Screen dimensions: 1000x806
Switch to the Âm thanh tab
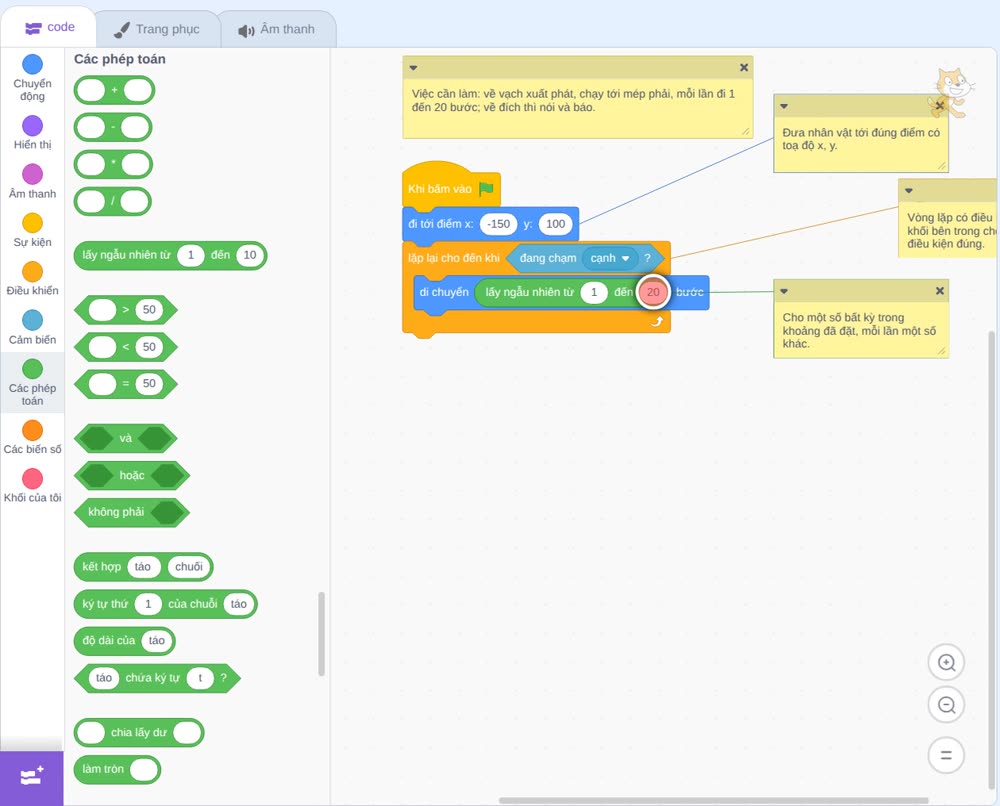click(277, 29)
